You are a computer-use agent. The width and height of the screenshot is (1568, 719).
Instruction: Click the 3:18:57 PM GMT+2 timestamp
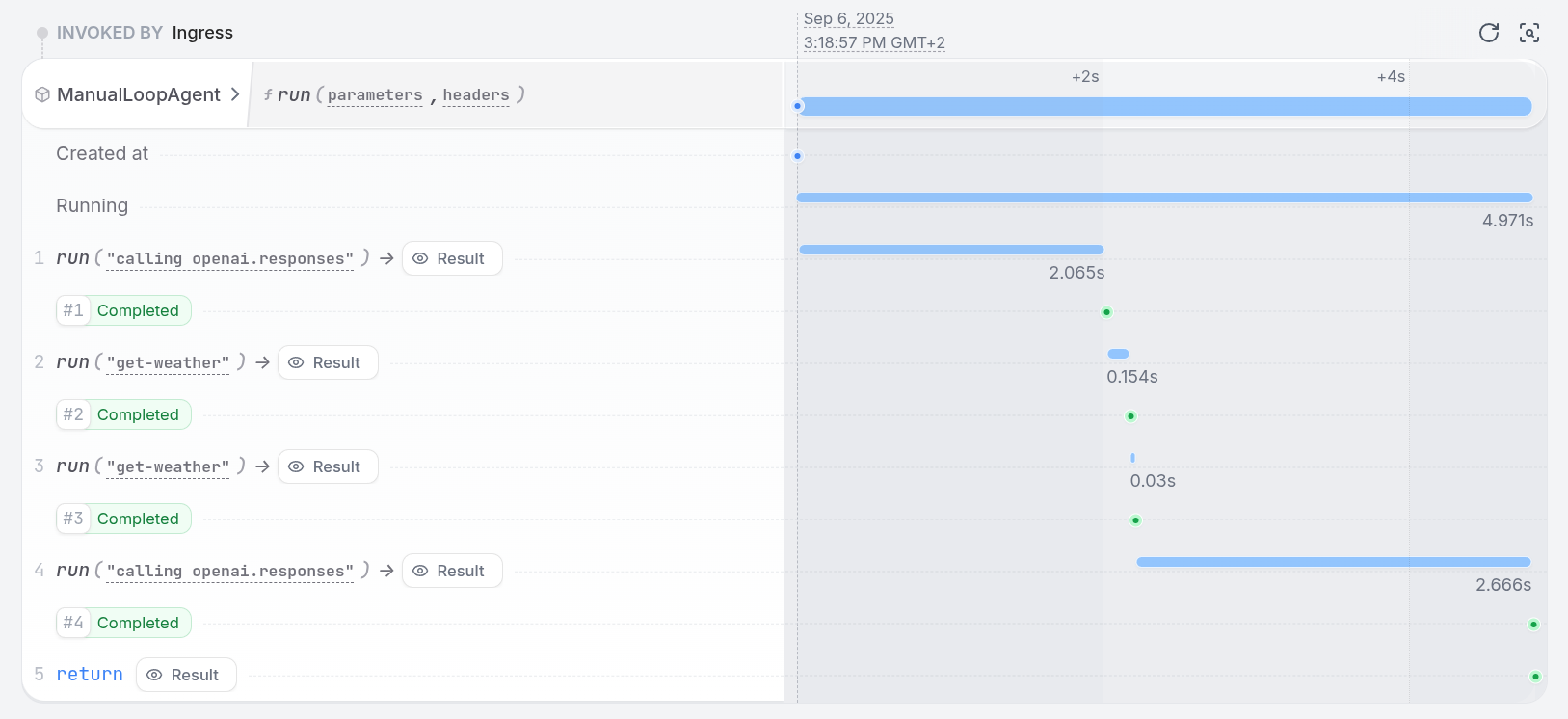pyautogui.click(x=874, y=43)
